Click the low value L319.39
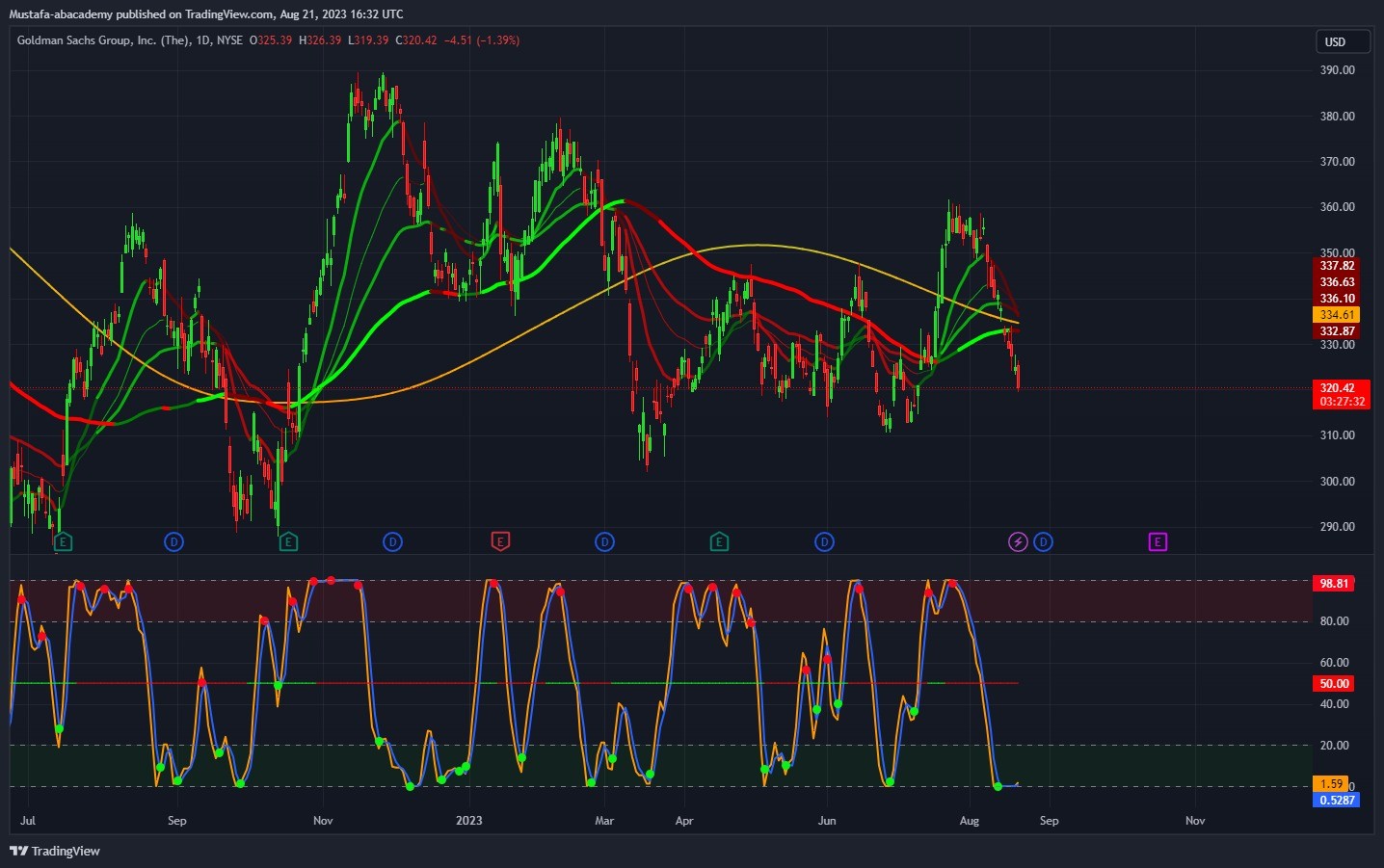Screen dimensions: 1384x868 (x=368, y=40)
